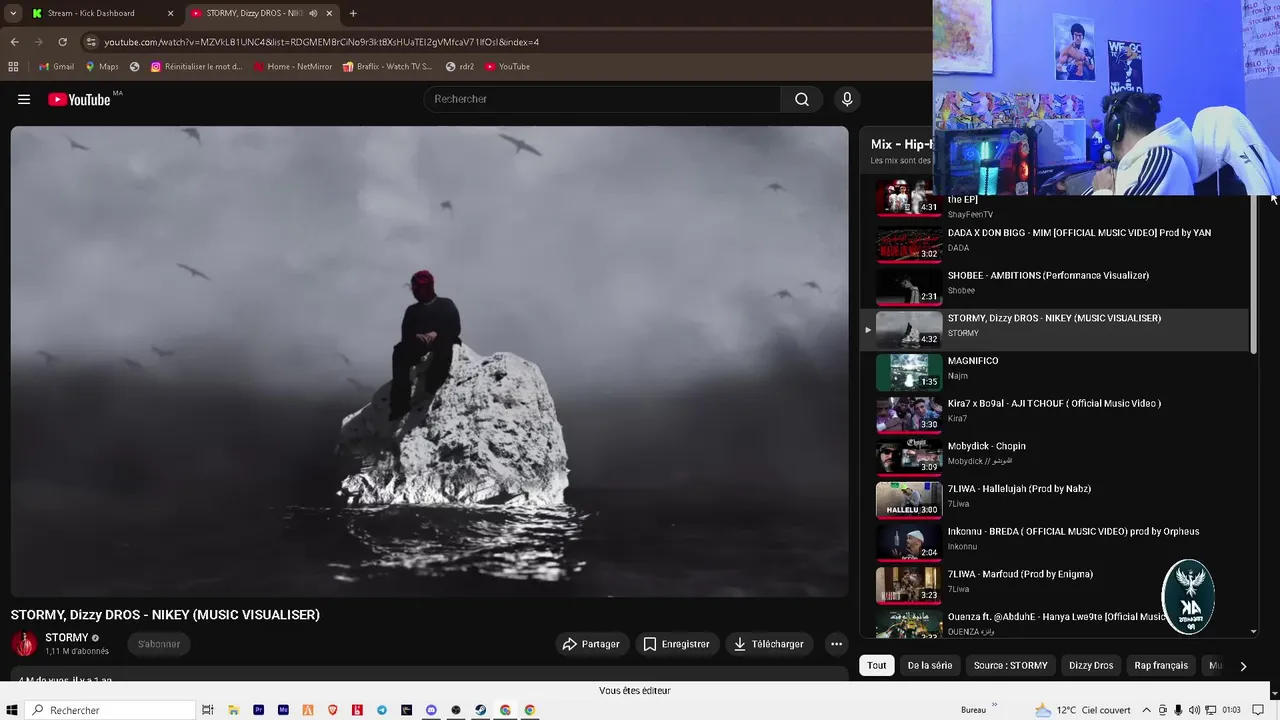Download video with Télécharger button

(x=768, y=644)
